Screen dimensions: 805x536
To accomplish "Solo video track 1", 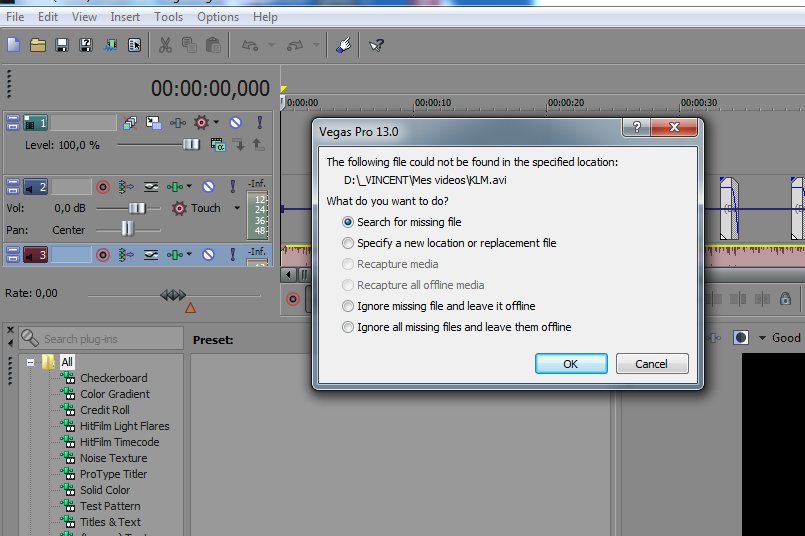I will [260, 123].
